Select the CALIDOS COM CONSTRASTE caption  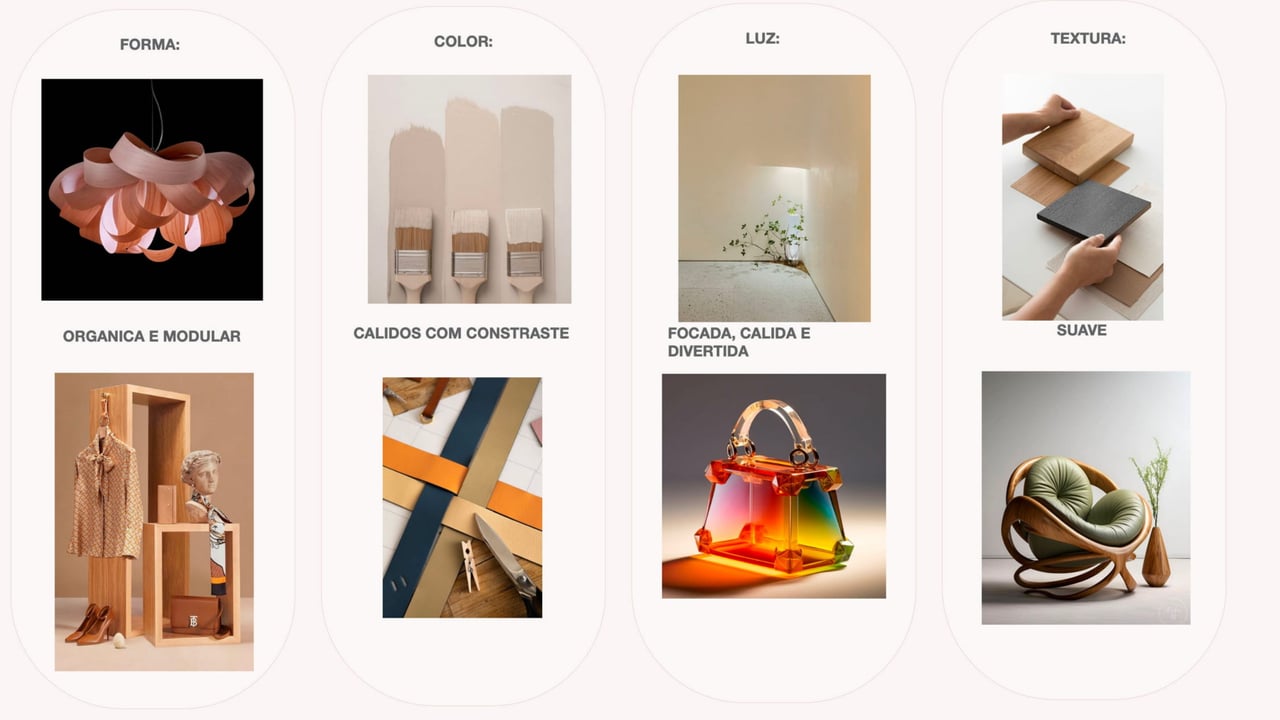coord(461,334)
